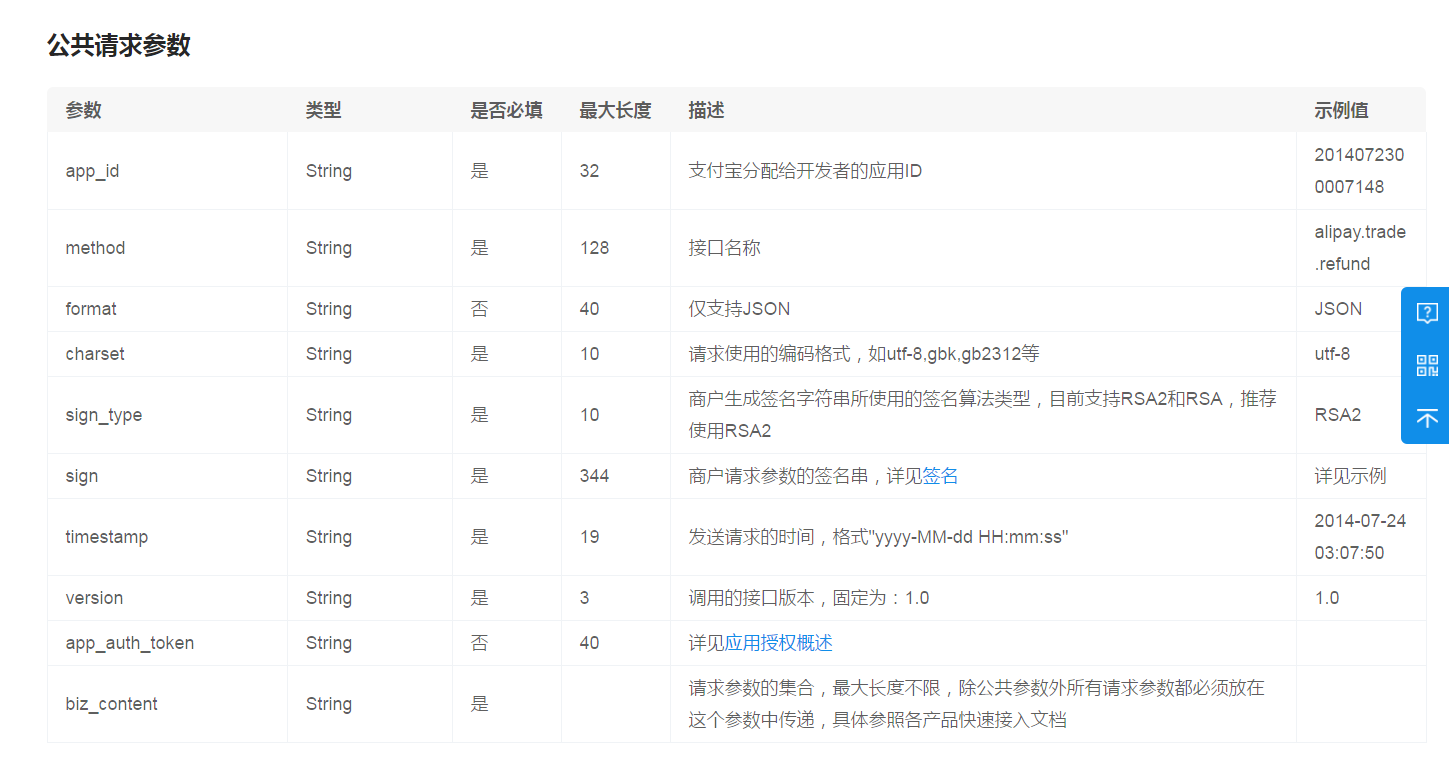Click the alipay.trade.refund example value
This screenshot has width=1449, height=772.
click(1360, 248)
